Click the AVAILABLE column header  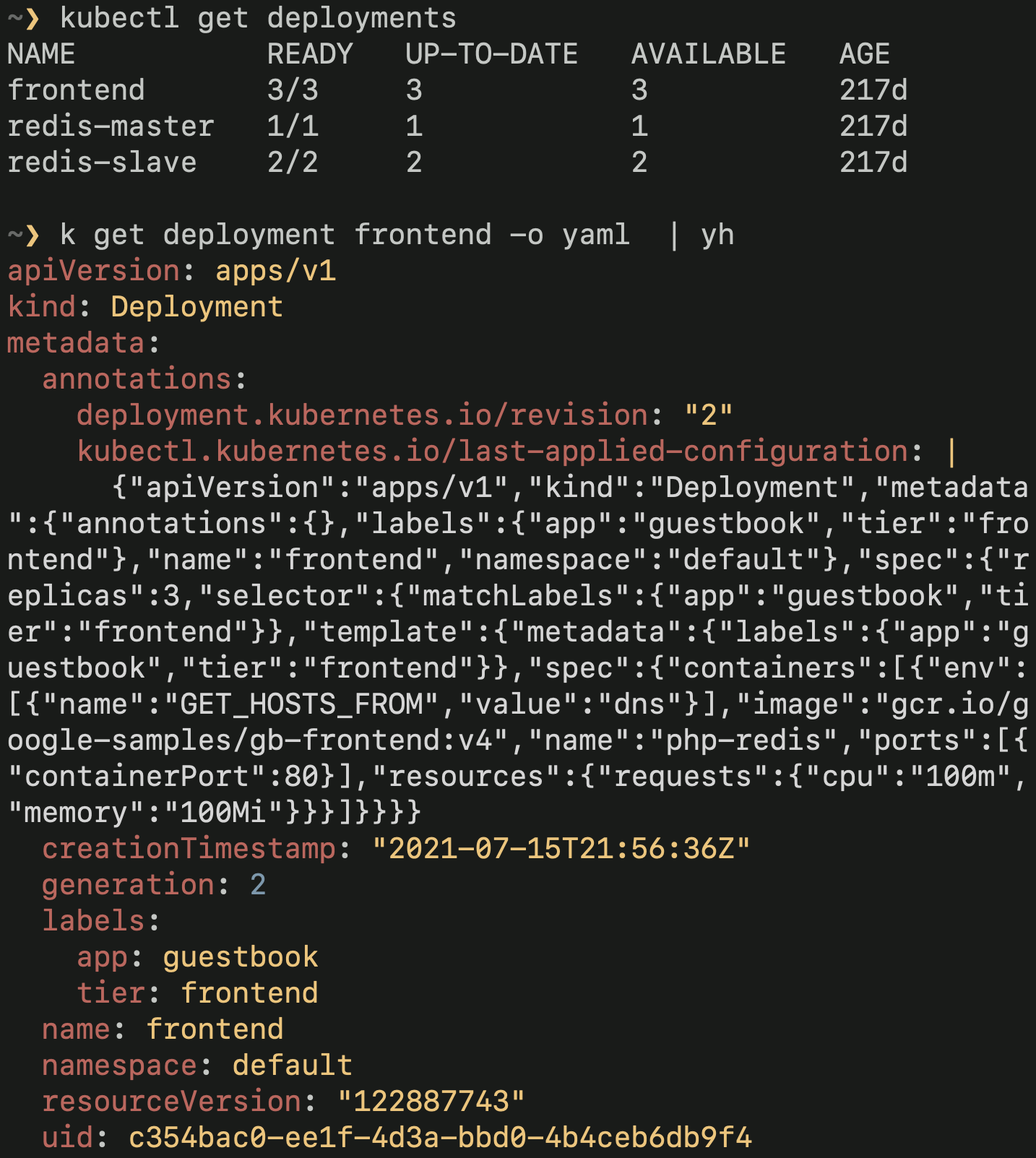[x=708, y=54]
